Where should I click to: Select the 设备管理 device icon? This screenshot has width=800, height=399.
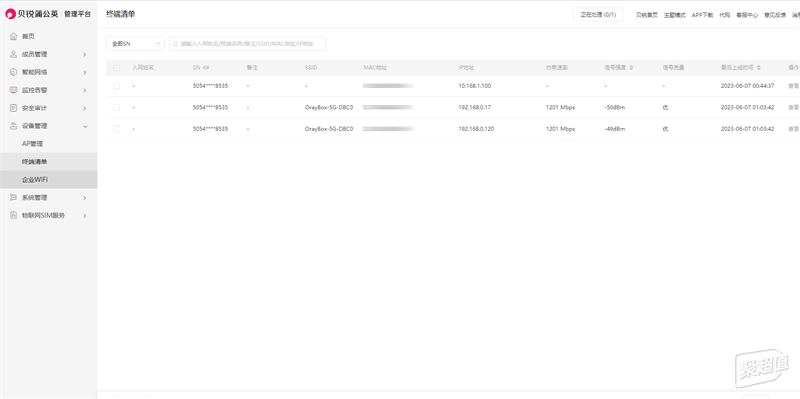(13, 126)
